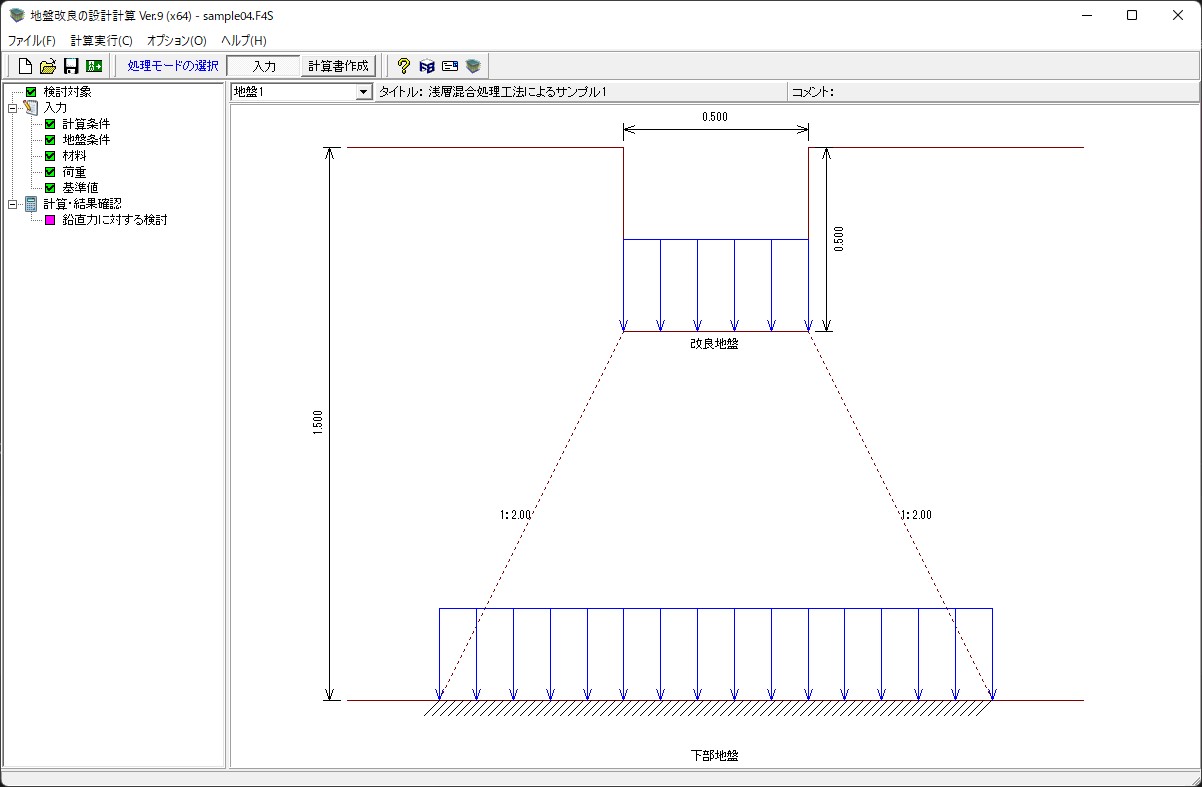
Task: Select the green-checked 荷重 item
Action: (x=74, y=172)
